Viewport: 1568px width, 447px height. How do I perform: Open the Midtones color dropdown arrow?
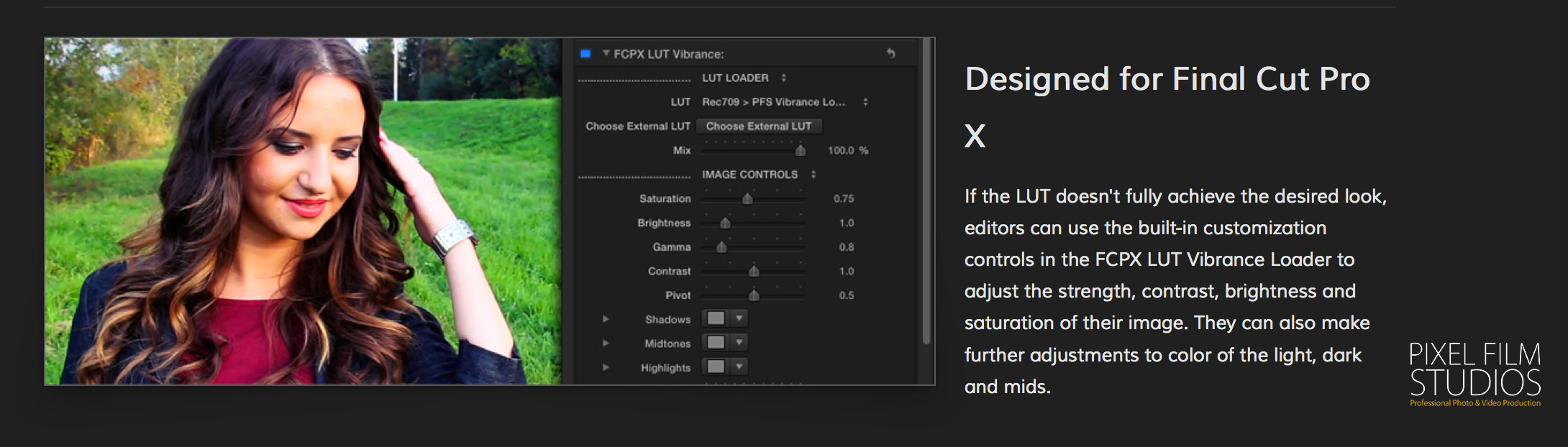click(739, 343)
